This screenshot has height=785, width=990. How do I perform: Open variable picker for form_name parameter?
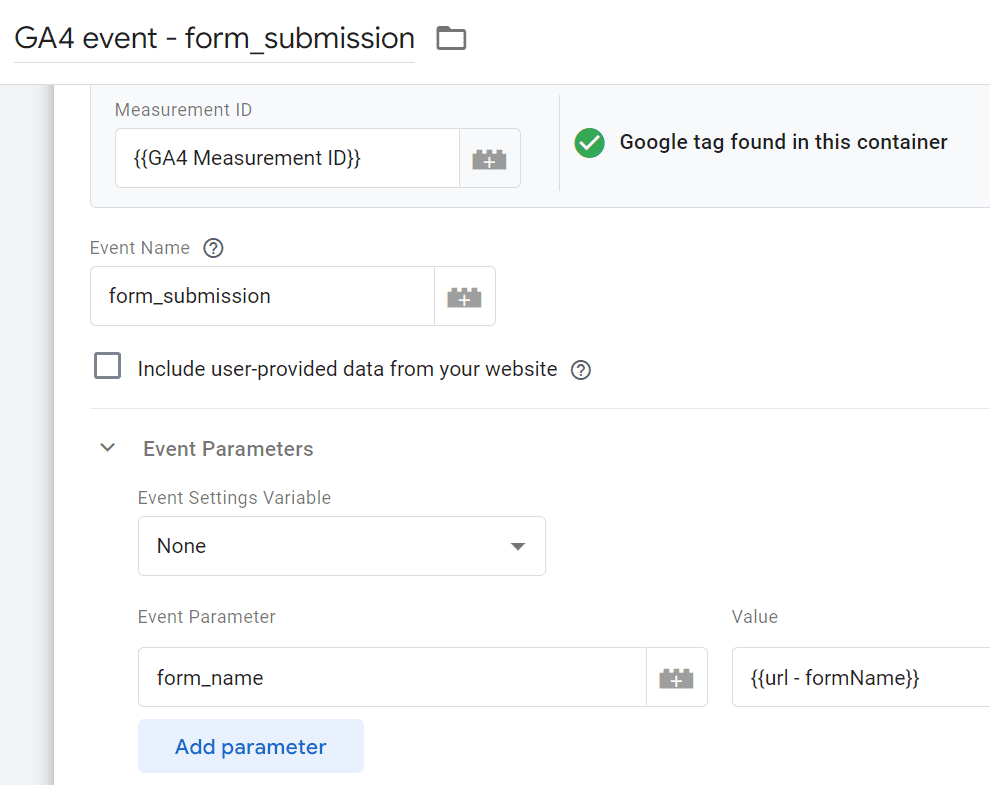(x=676, y=678)
